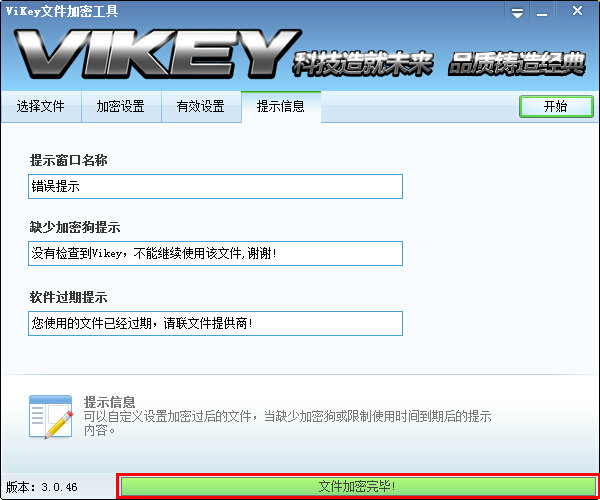Click the 提示信息 description heading at bottom
600x500 pixels.
click(x=109, y=402)
